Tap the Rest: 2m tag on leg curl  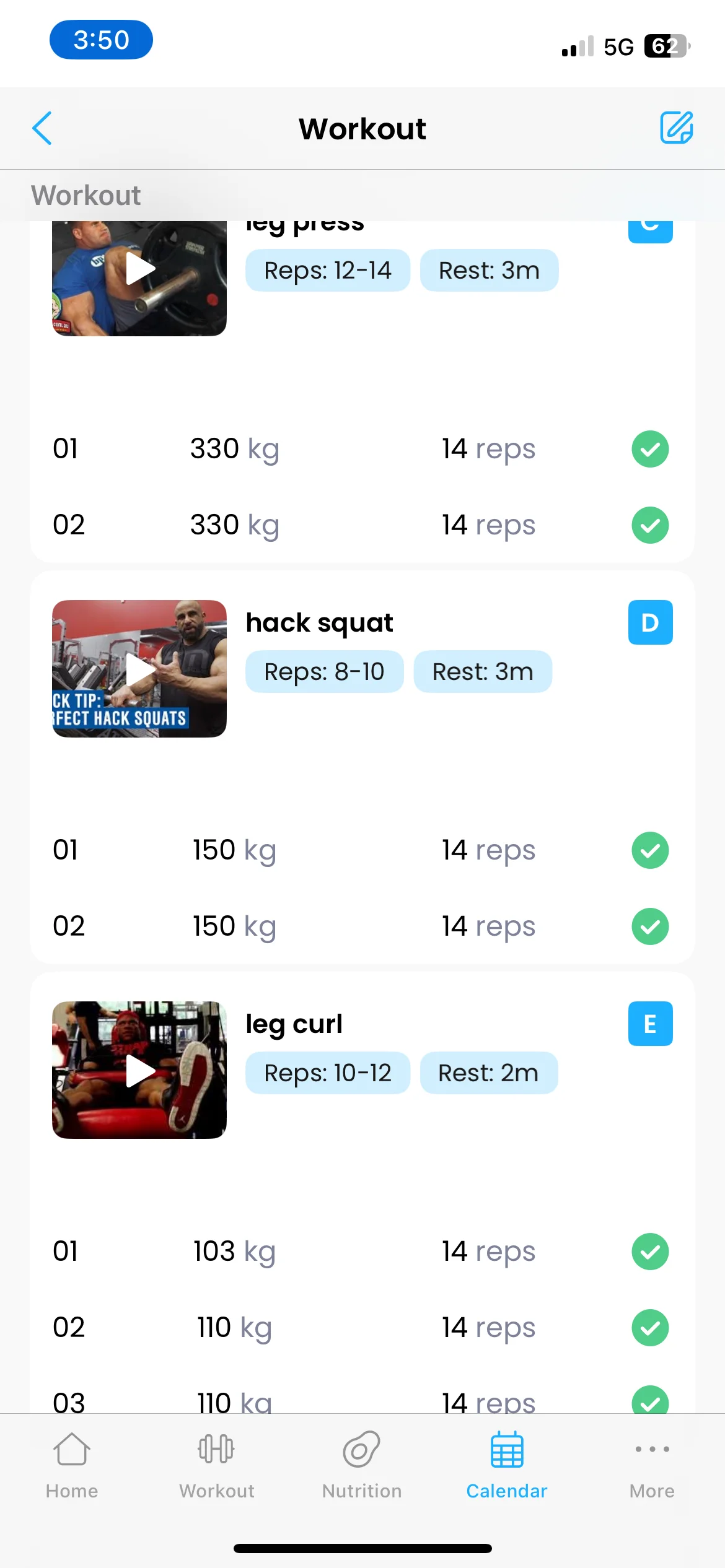(488, 1073)
